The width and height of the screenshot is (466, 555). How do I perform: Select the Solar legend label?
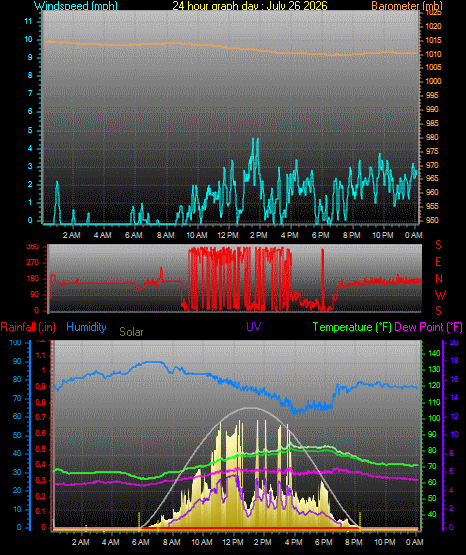coord(131,332)
